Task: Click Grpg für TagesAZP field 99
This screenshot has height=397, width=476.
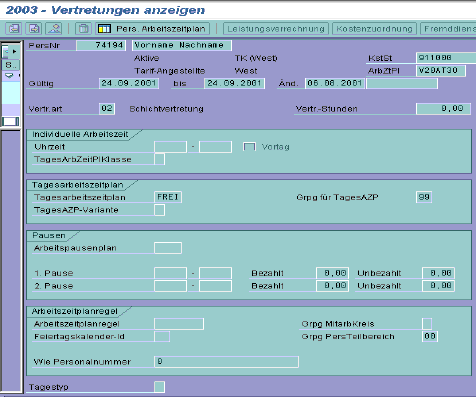Action: 424,197
